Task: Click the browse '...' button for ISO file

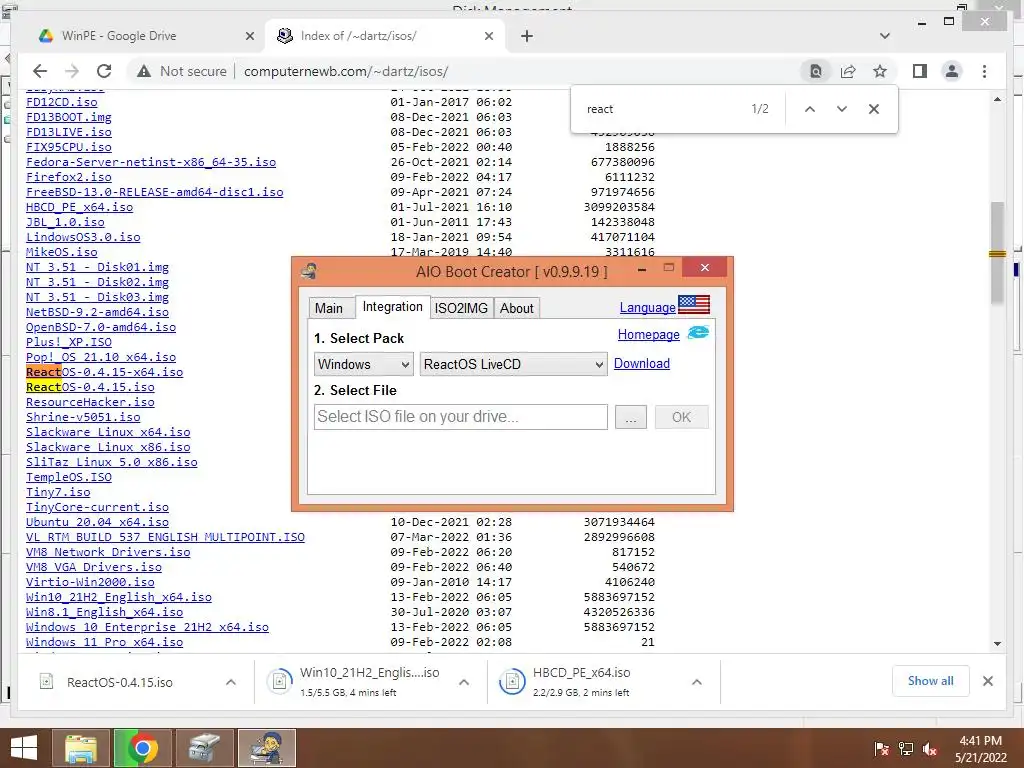Action: click(631, 417)
